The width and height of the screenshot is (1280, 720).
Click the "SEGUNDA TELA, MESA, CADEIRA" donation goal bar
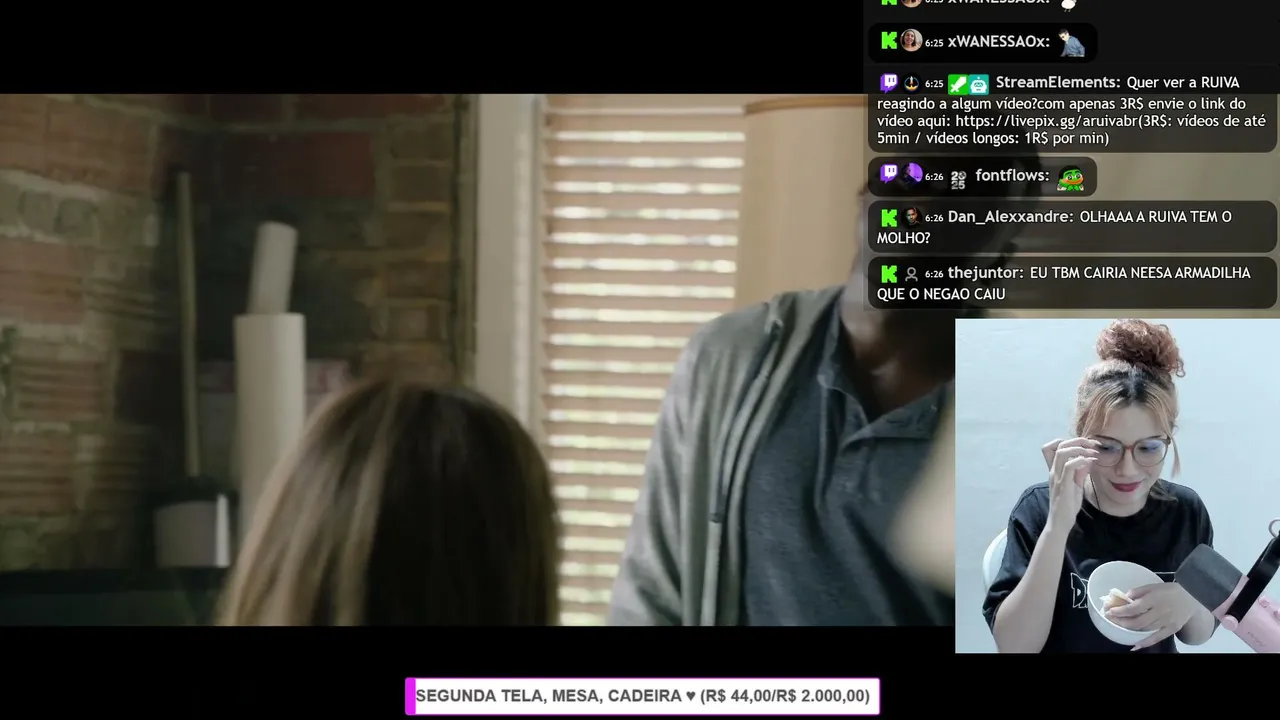642,696
